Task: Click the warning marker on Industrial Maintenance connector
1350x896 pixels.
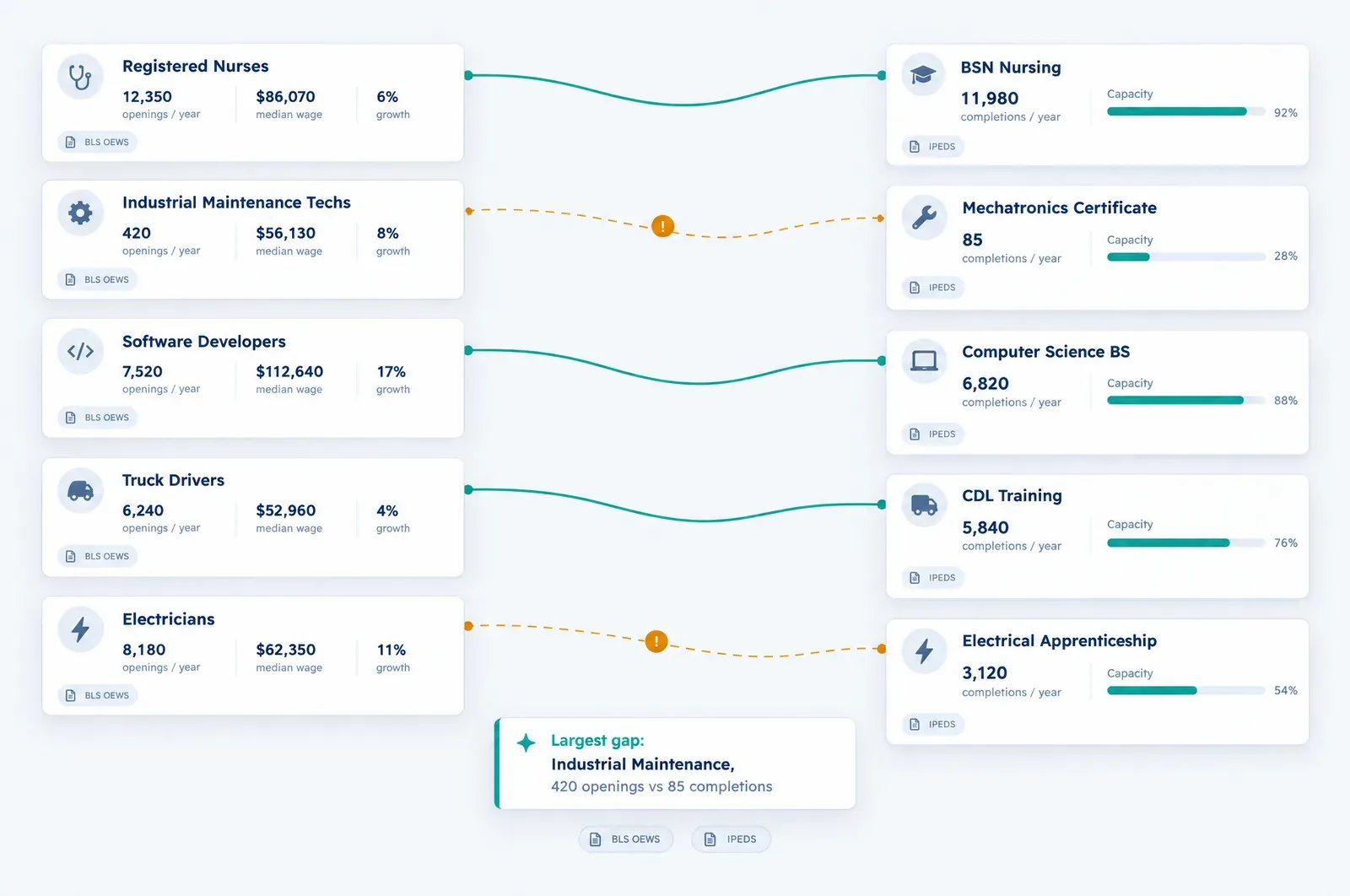Action: tap(663, 226)
